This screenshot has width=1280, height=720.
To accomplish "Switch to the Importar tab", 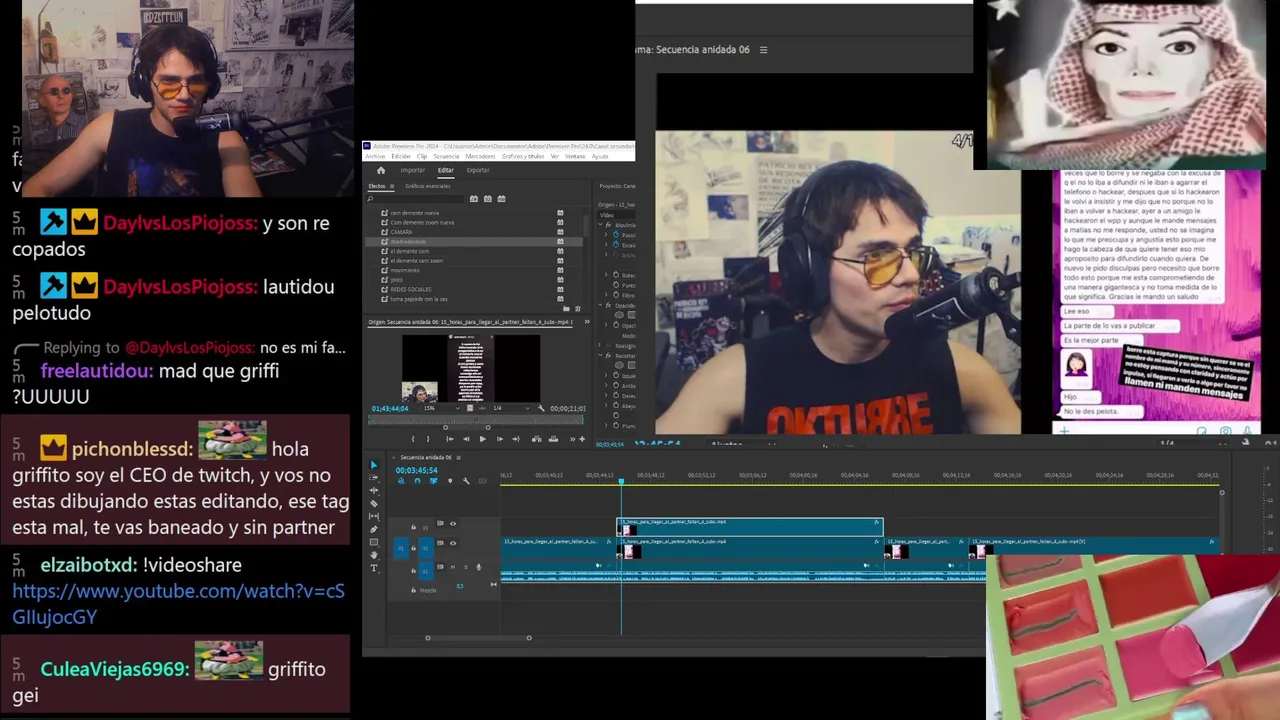I will pyautogui.click(x=413, y=170).
